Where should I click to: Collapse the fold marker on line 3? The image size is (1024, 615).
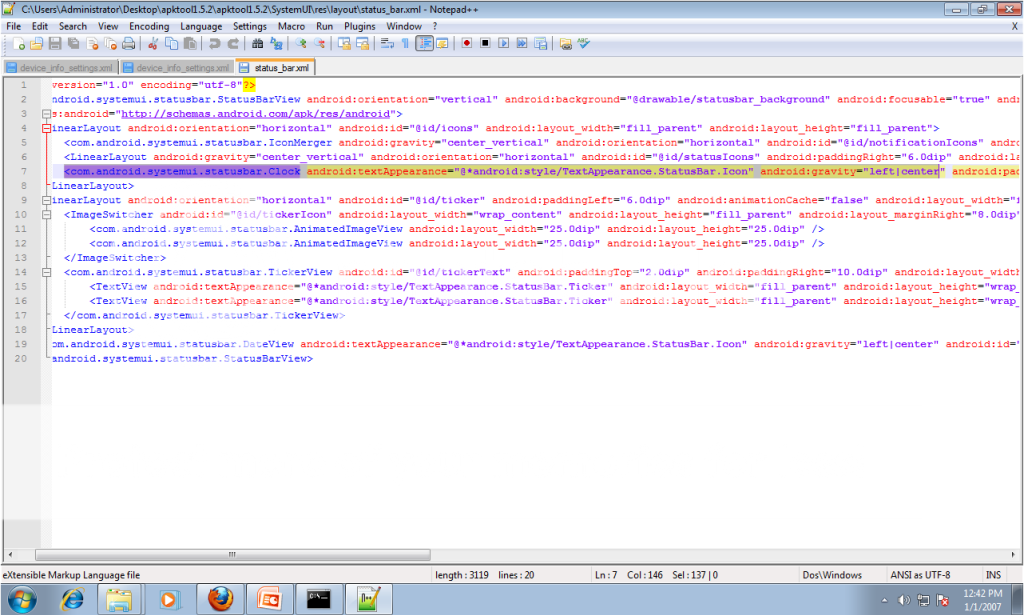(x=46, y=114)
